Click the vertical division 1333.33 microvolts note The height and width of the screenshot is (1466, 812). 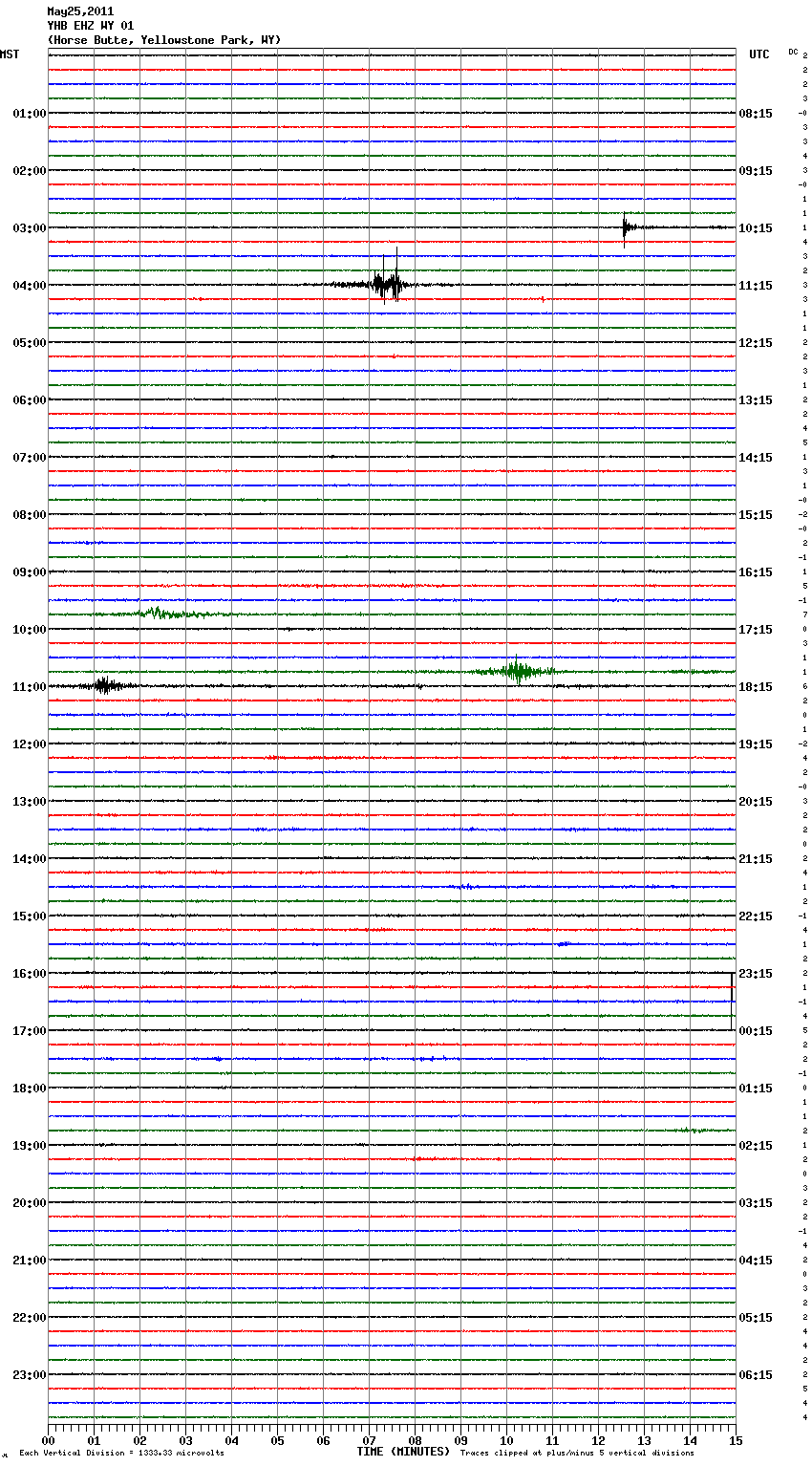[121, 1454]
